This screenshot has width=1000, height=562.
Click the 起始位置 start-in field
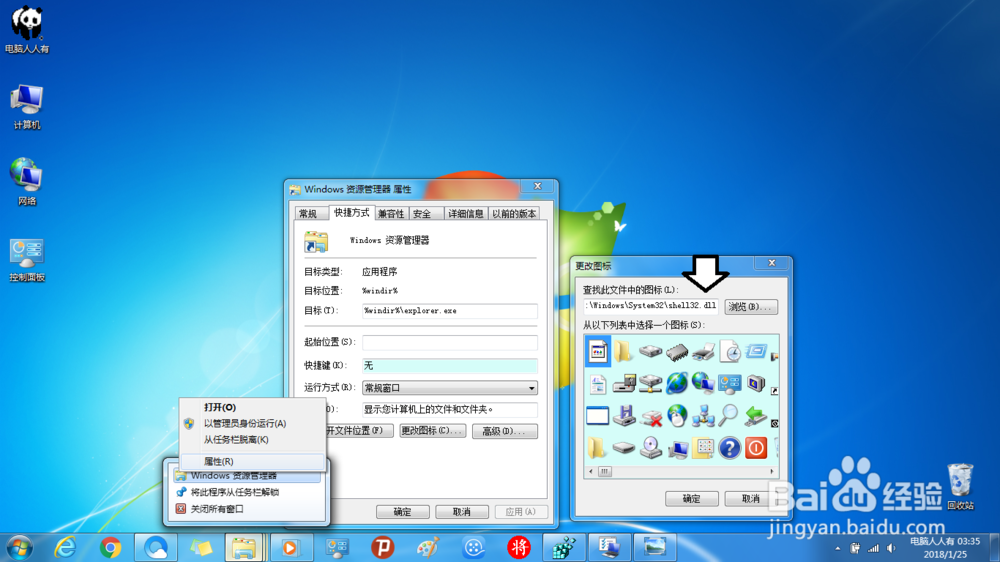(450, 343)
